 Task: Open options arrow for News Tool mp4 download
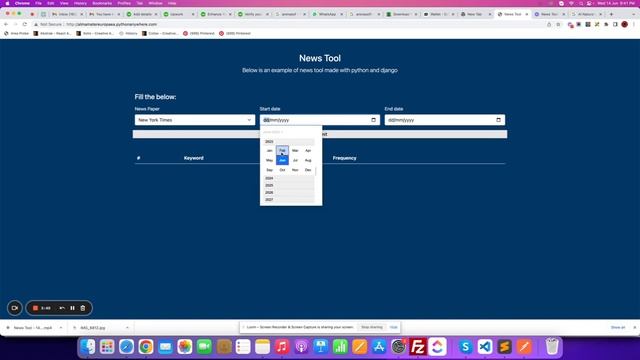[x=61, y=328]
